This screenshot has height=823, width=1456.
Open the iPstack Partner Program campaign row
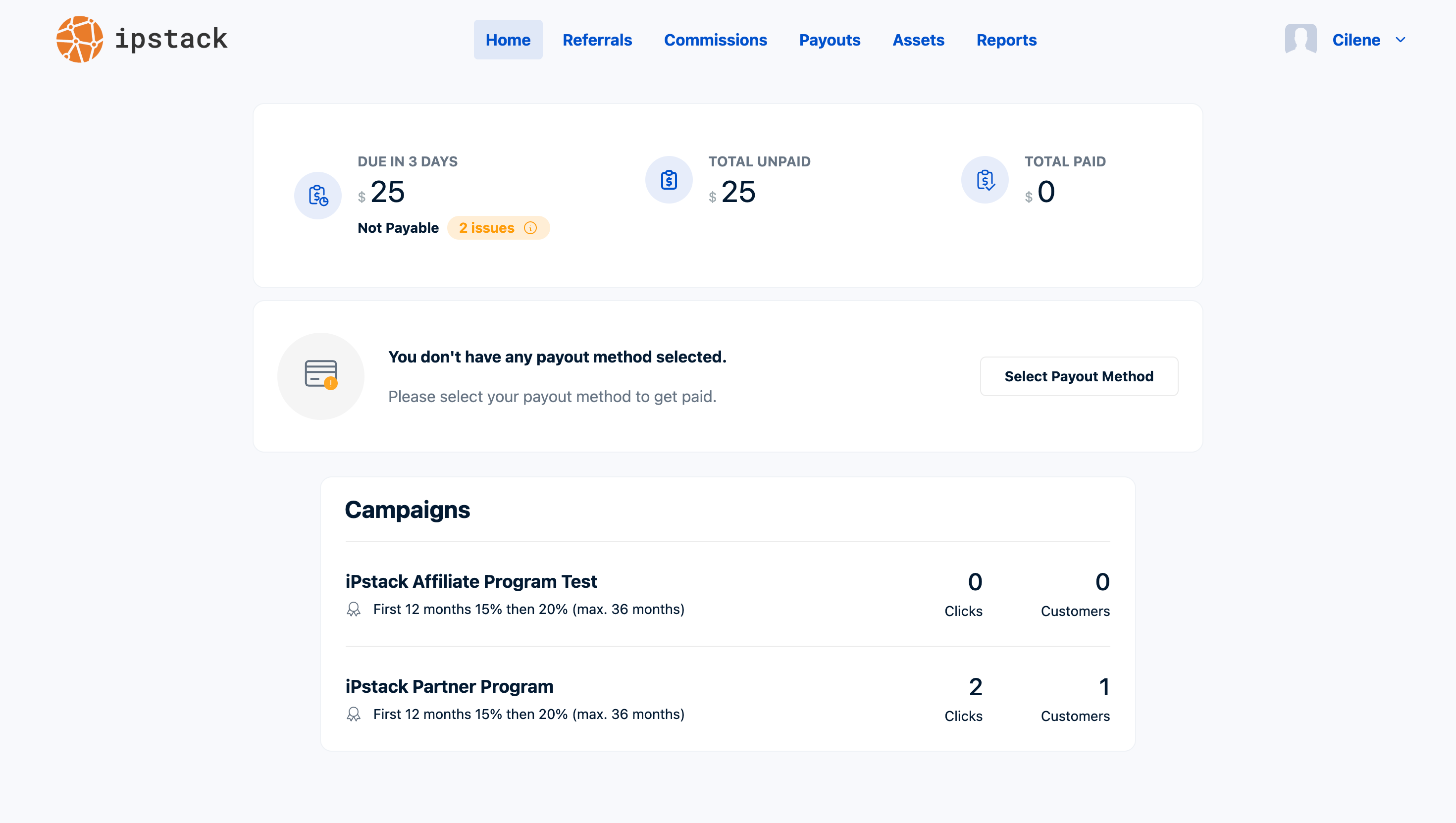449,686
